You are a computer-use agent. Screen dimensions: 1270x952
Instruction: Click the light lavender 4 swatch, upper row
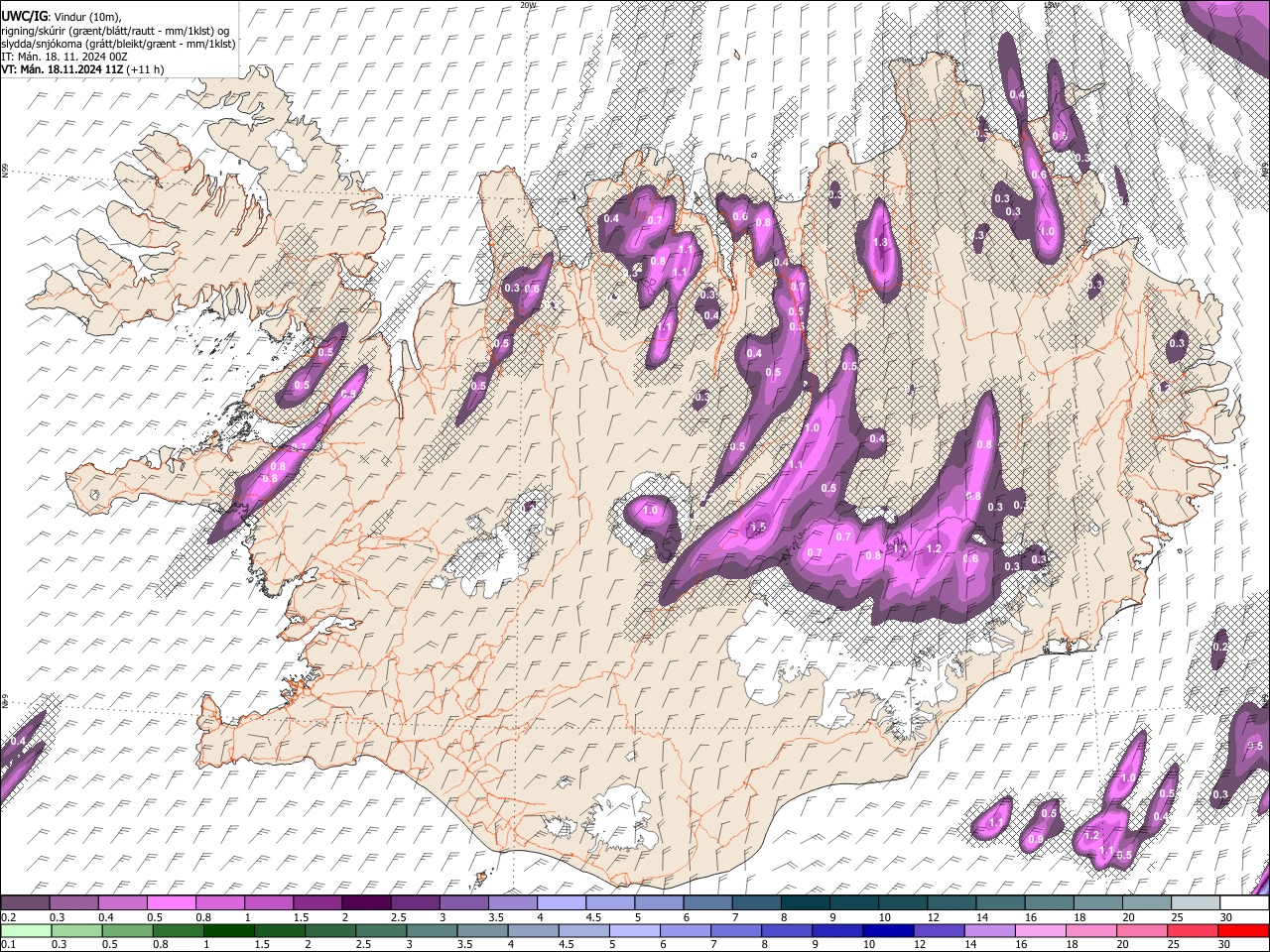click(x=560, y=903)
